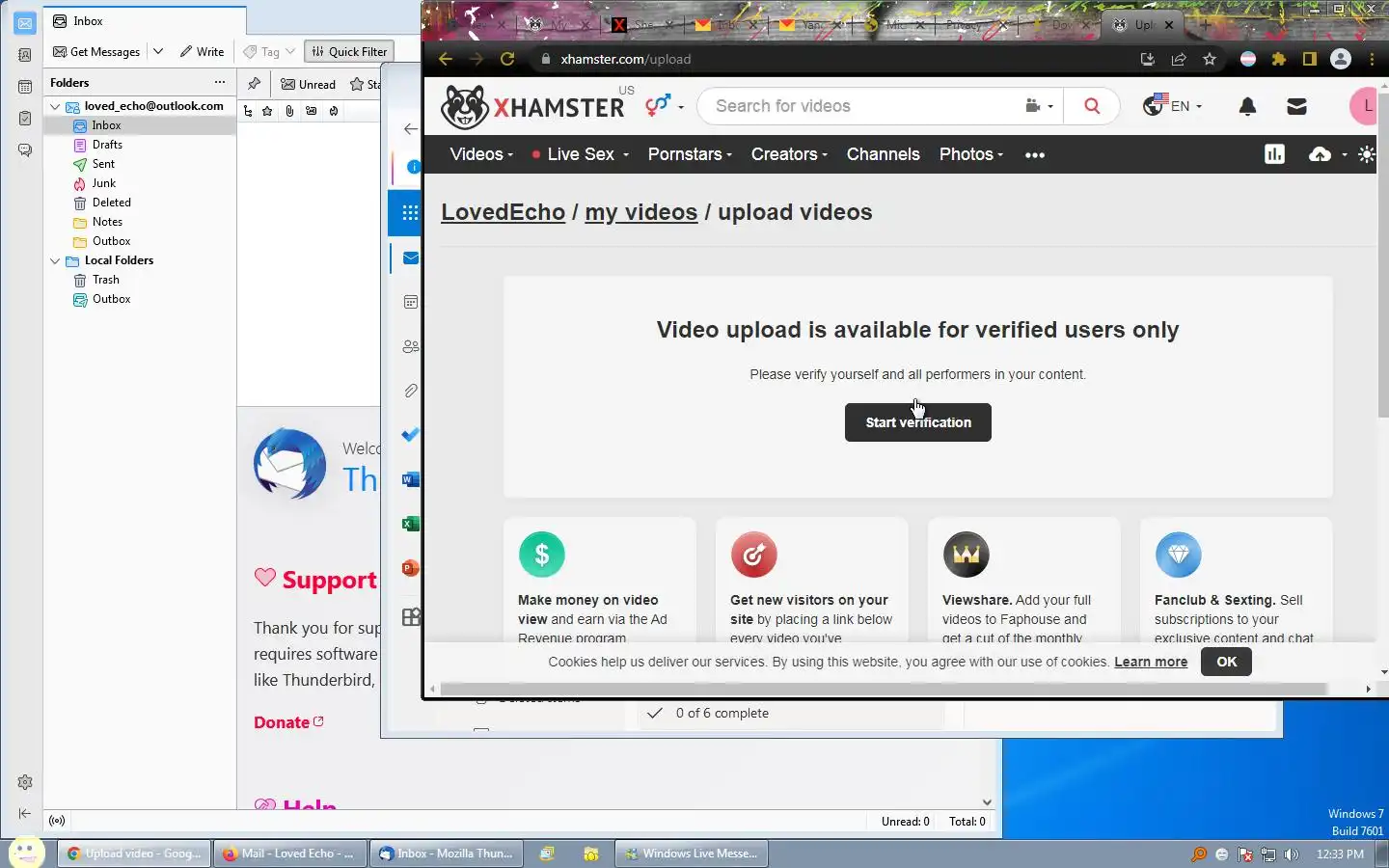1389x868 pixels.
Task: Bookmark page with star icon
Action: (1210, 59)
